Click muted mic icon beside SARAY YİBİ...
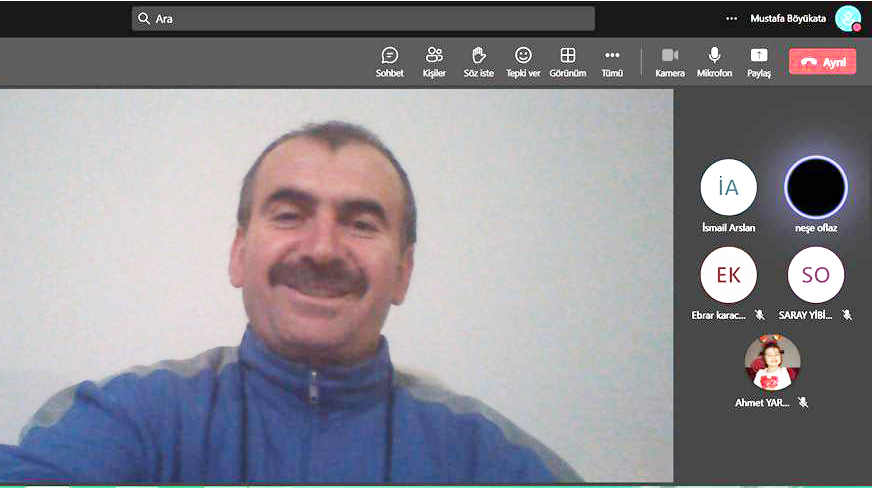Viewport: 872px width, 488px height. click(x=847, y=315)
